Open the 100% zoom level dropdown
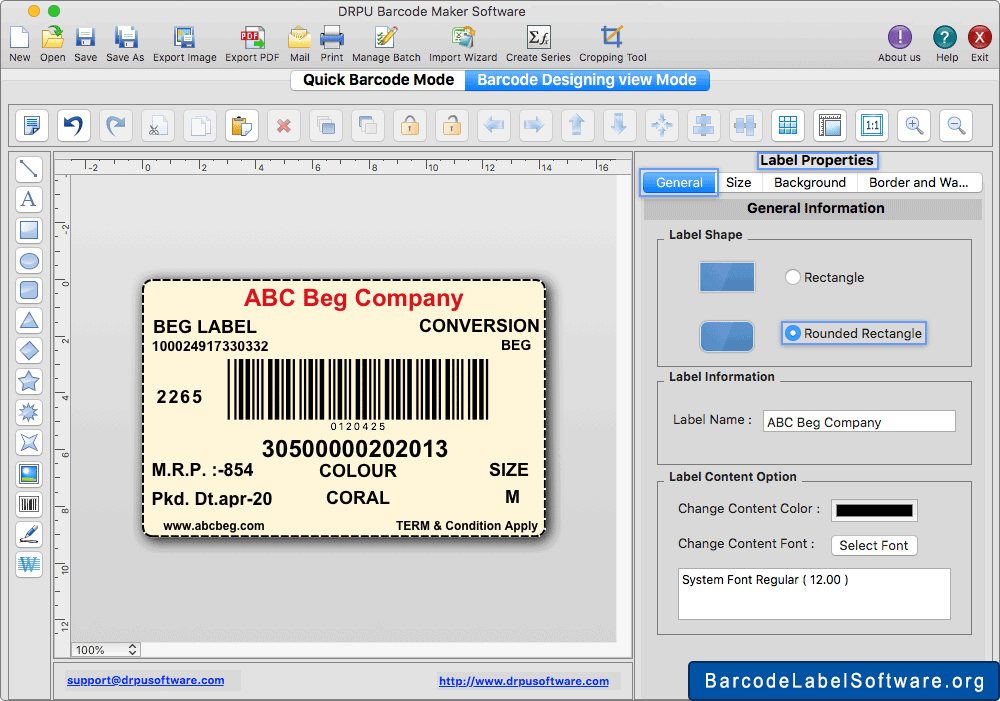This screenshot has width=1000, height=701. coord(105,649)
